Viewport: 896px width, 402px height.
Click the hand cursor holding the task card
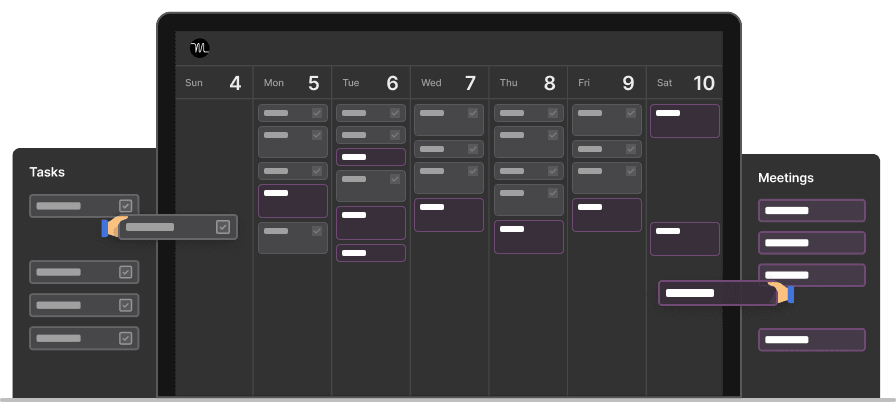(114, 227)
